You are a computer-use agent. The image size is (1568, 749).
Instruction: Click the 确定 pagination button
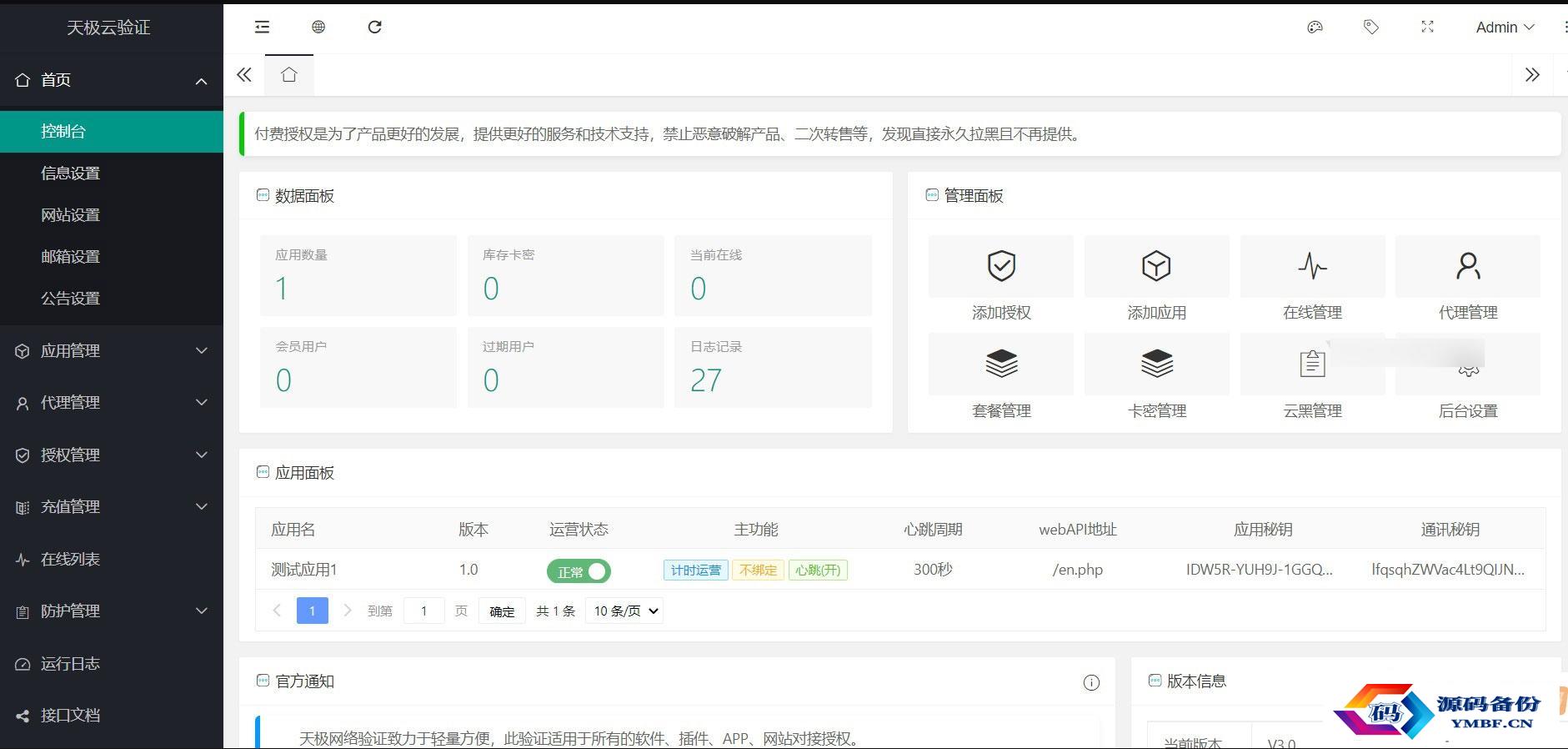[502, 611]
